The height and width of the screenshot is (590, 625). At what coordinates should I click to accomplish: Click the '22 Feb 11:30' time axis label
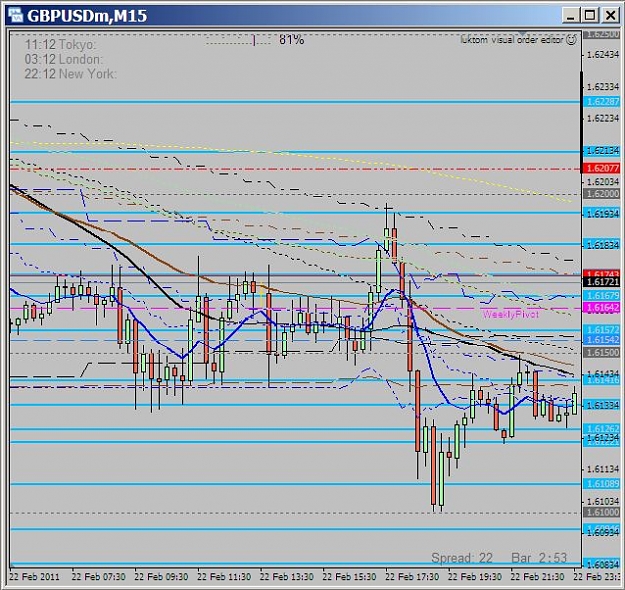(x=224, y=577)
